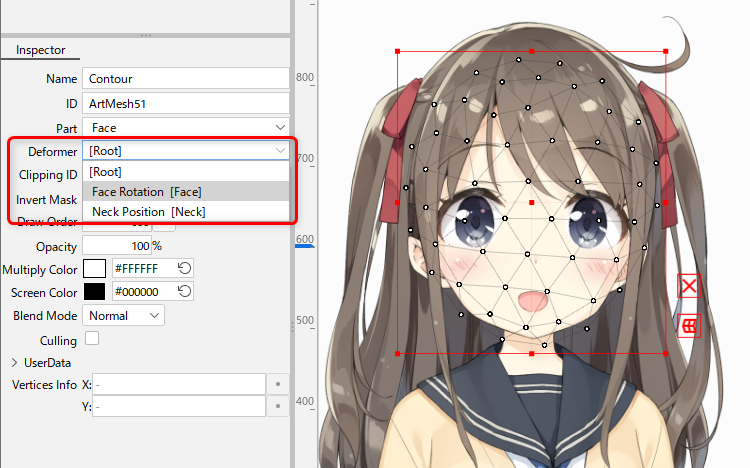Open the Blend Mode dropdown set to Normal
The width and height of the screenshot is (750, 468).
point(123,316)
